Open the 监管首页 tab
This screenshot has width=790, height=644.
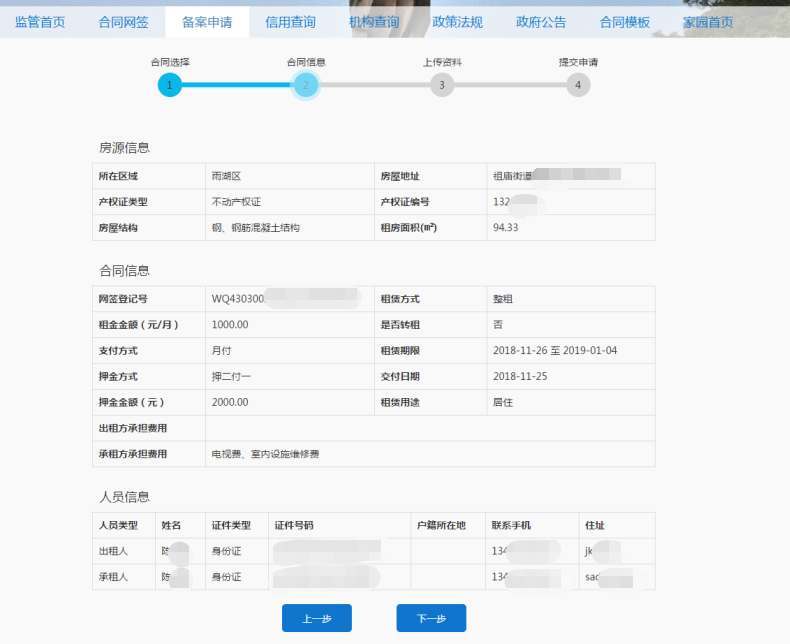[40, 22]
